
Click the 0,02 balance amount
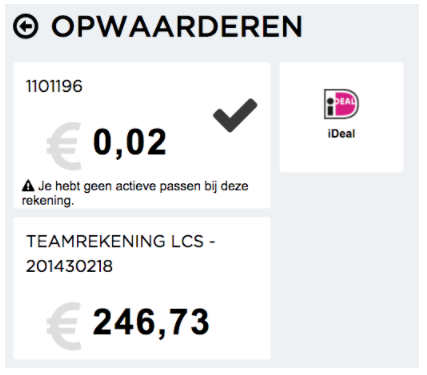click(x=129, y=143)
